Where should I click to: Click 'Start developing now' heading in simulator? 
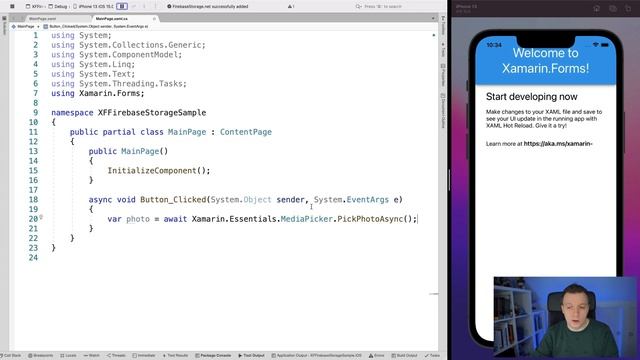coord(531,97)
